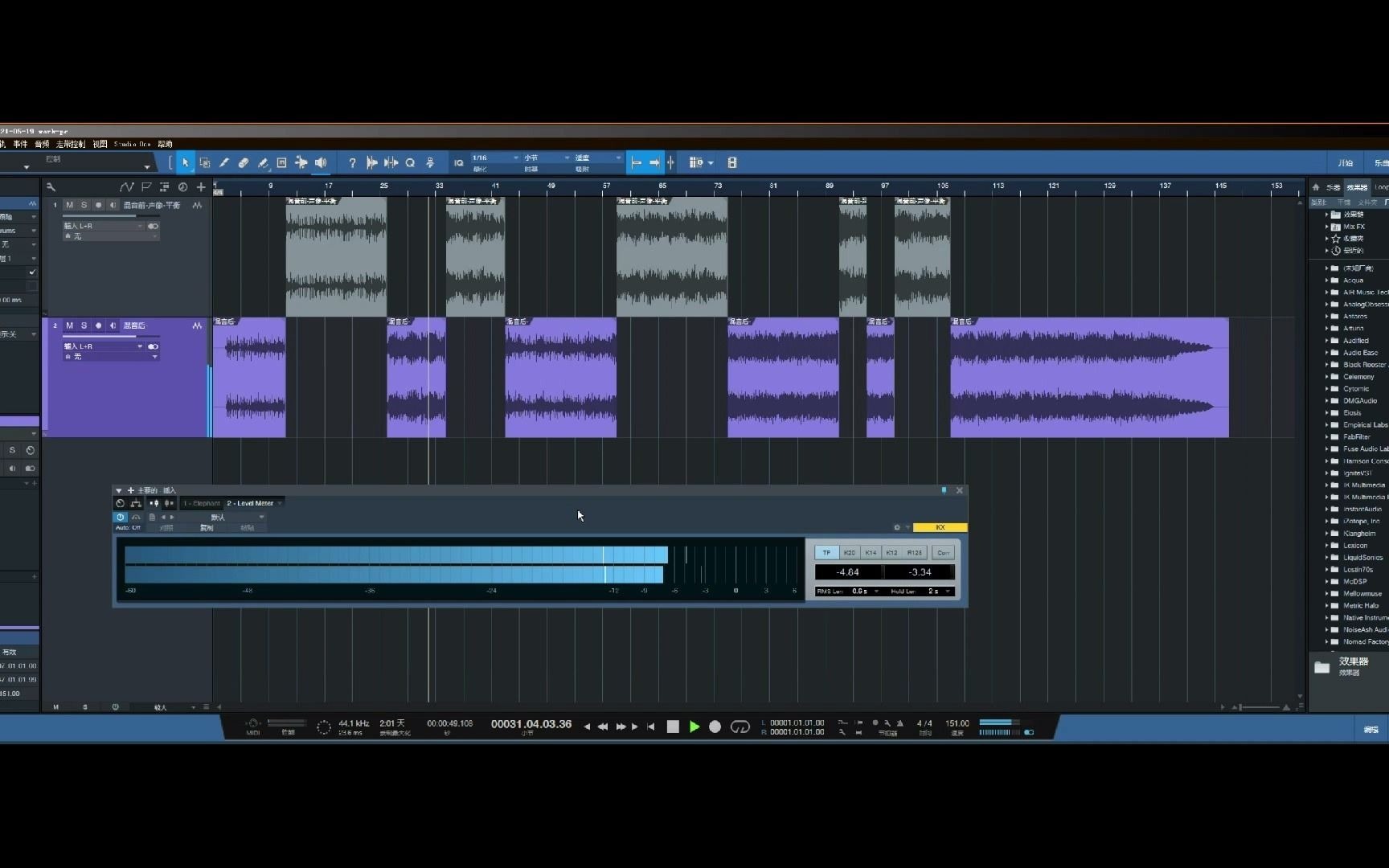Select the Bend tool
Screen dimensions: 1389x868
[x=301, y=163]
